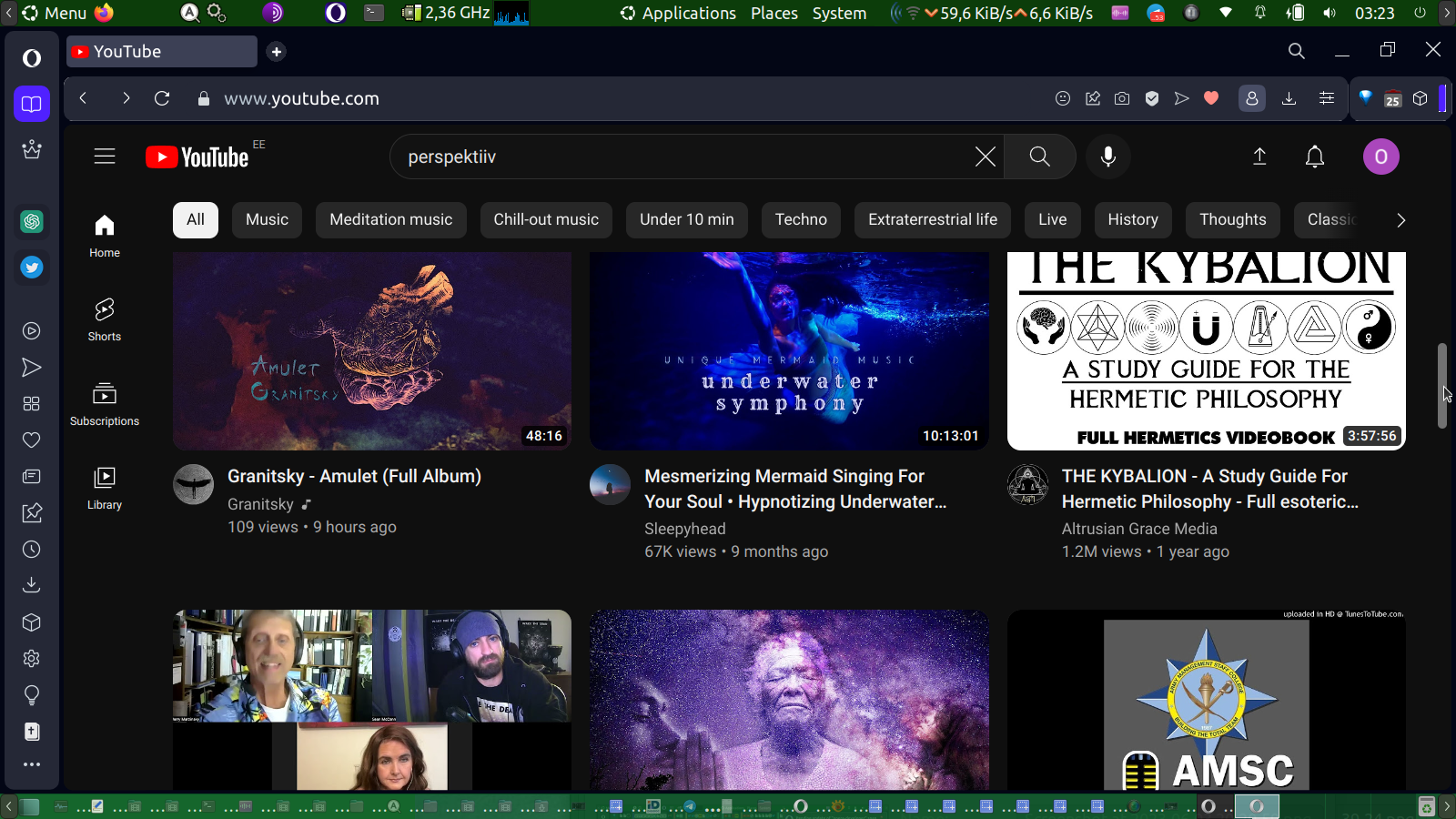Click the Underwater Symphony video thumbnail
Viewport: 1456px width, 819px height.
point(789,351)
